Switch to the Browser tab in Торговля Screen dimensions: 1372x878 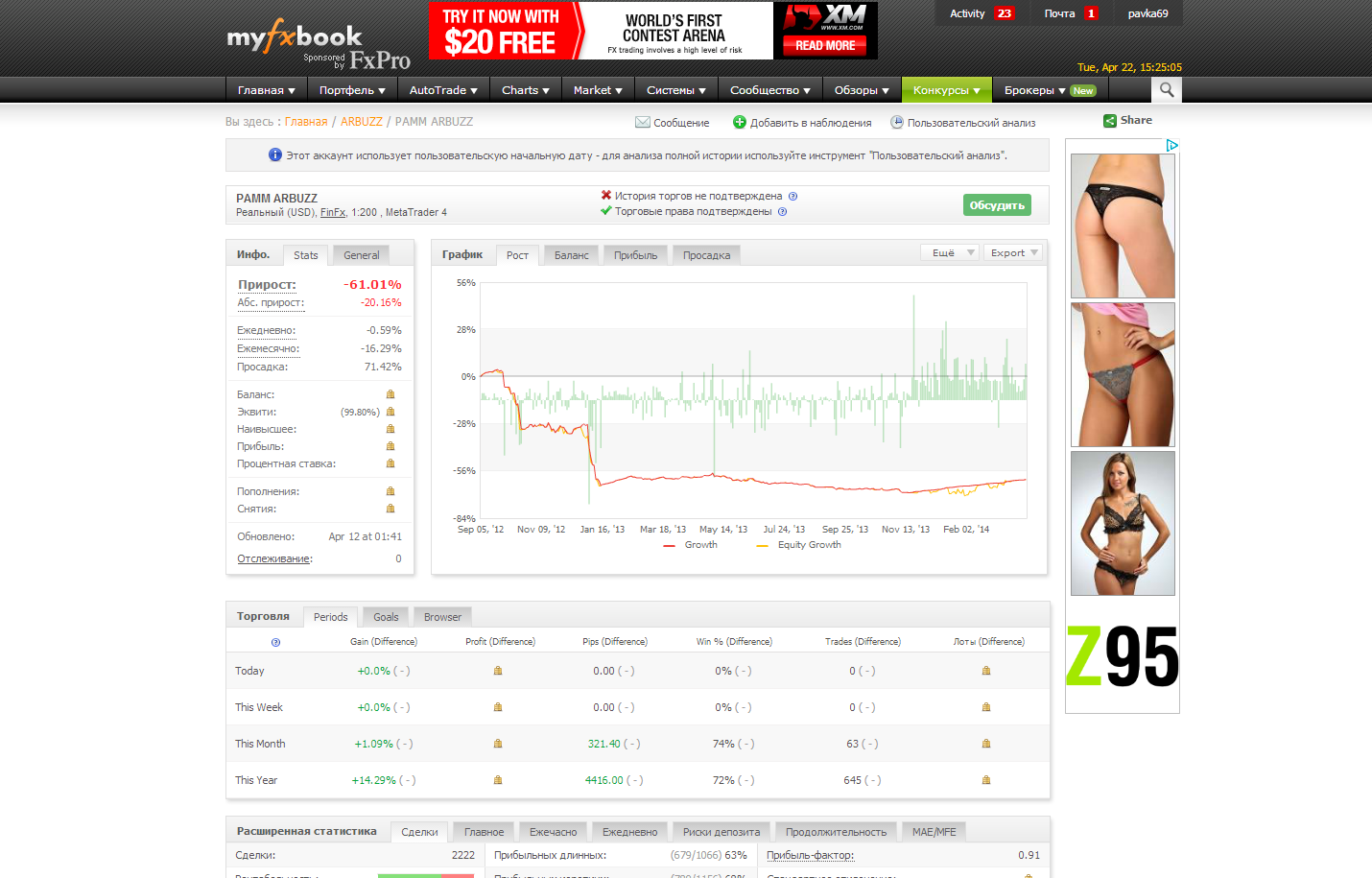tap(442, 617)
